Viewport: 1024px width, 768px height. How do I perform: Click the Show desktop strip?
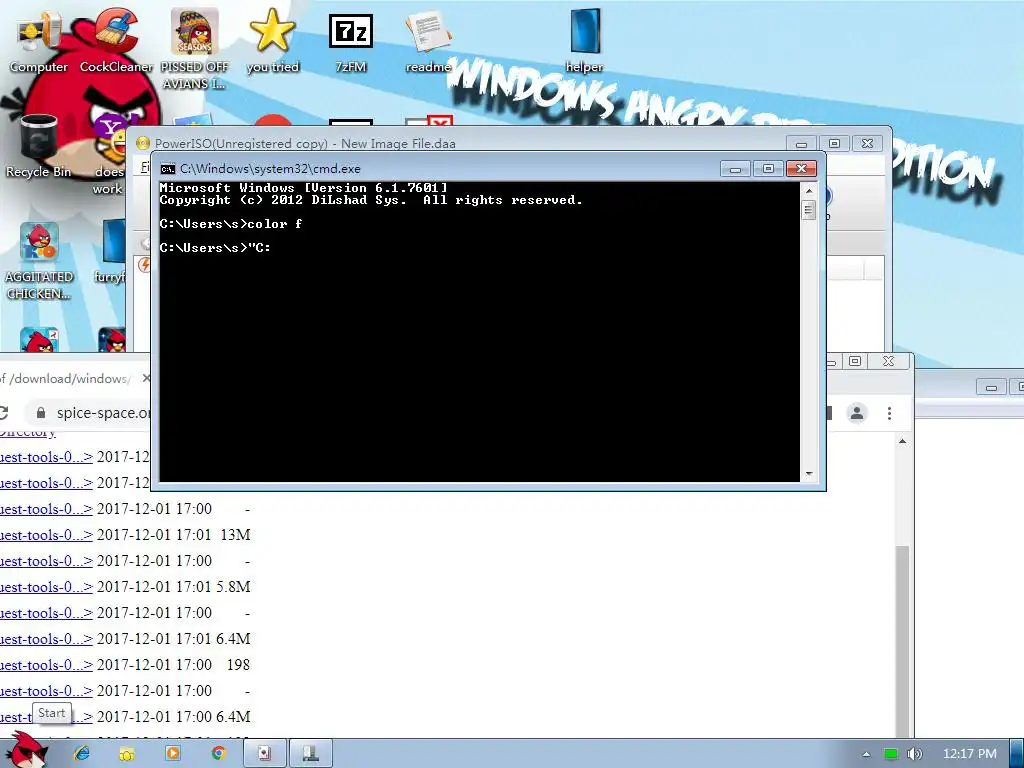point(1017,754)
